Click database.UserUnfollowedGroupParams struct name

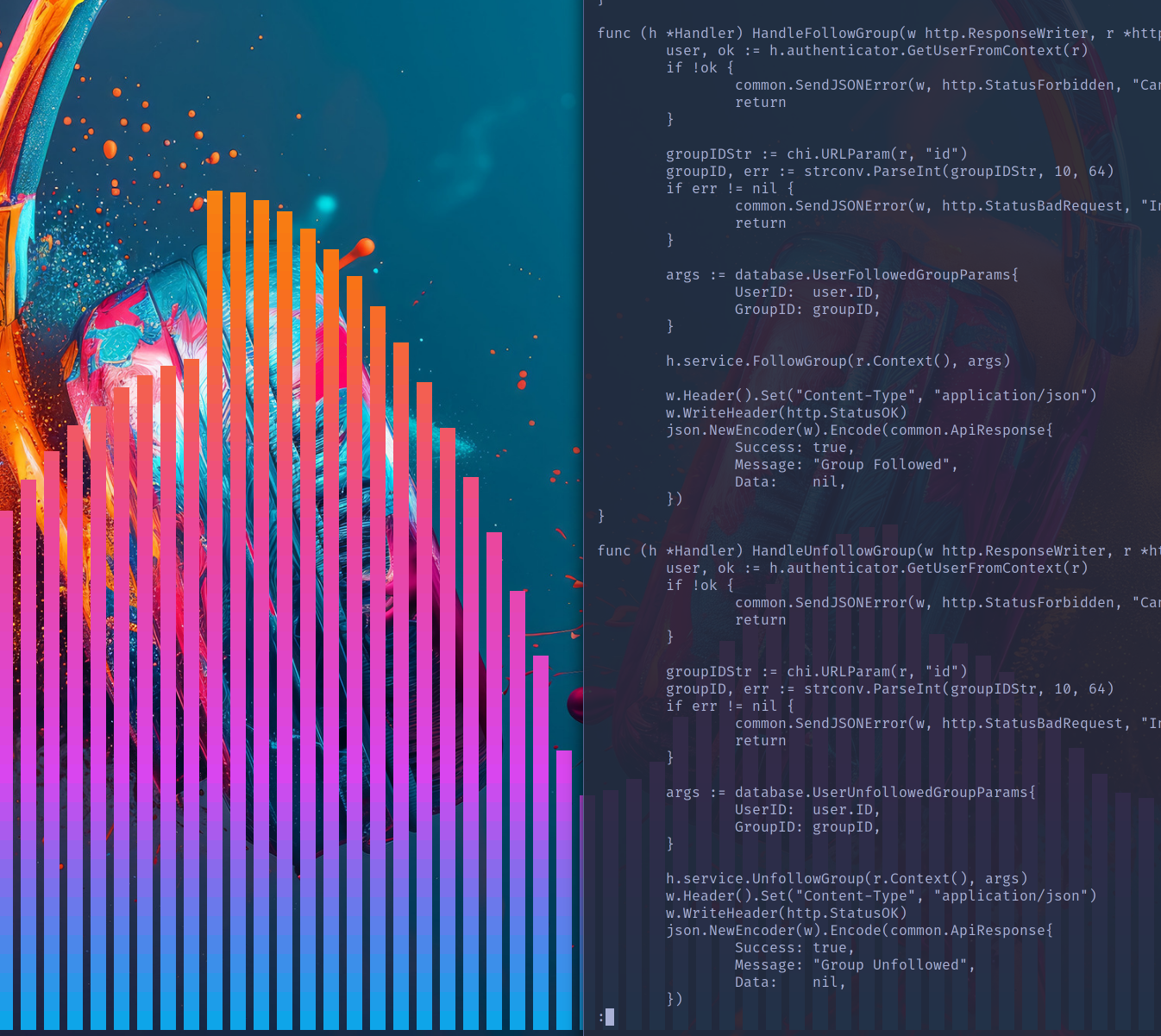[884, 793]
